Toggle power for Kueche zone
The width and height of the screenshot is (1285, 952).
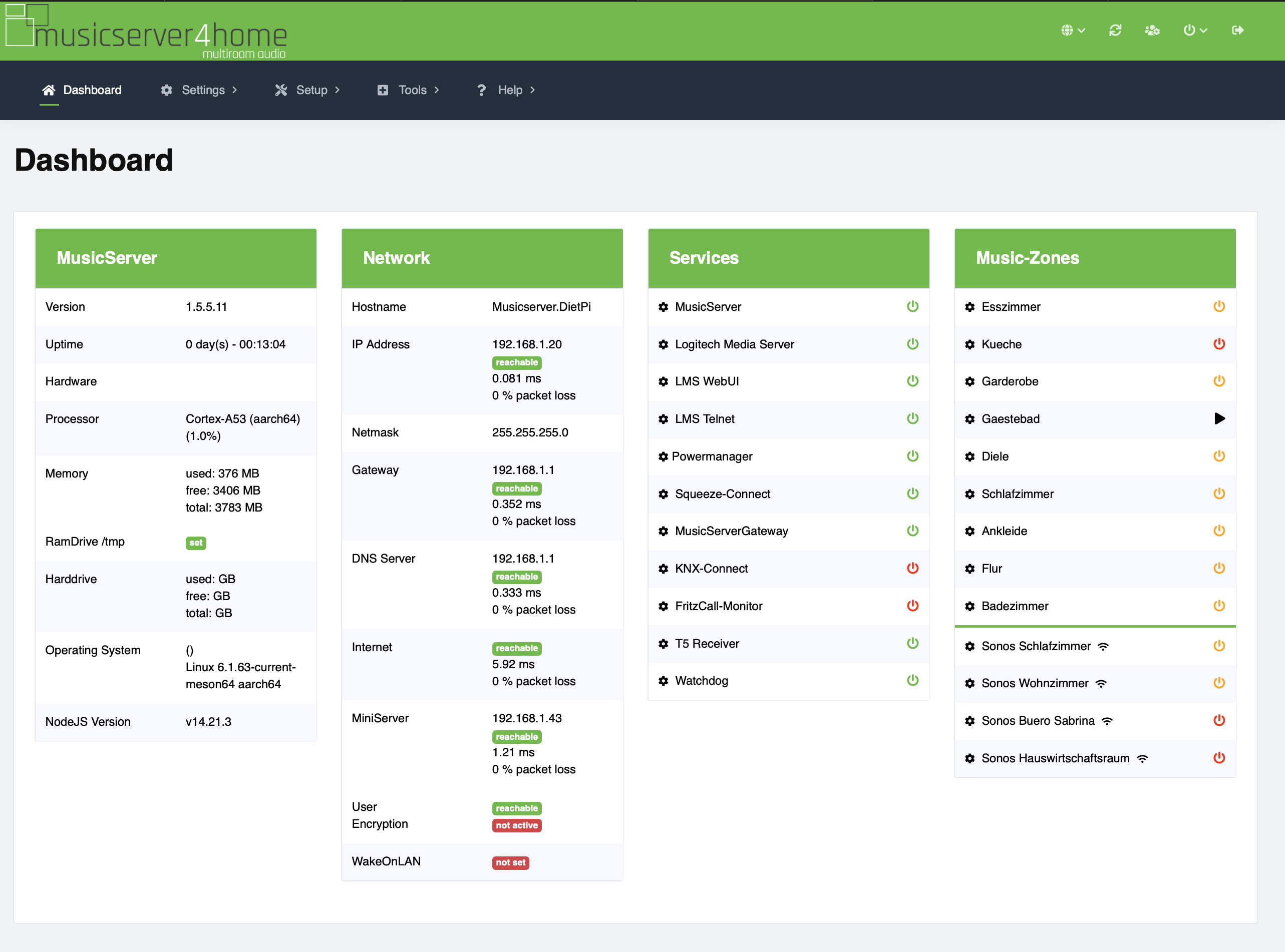1219,344
